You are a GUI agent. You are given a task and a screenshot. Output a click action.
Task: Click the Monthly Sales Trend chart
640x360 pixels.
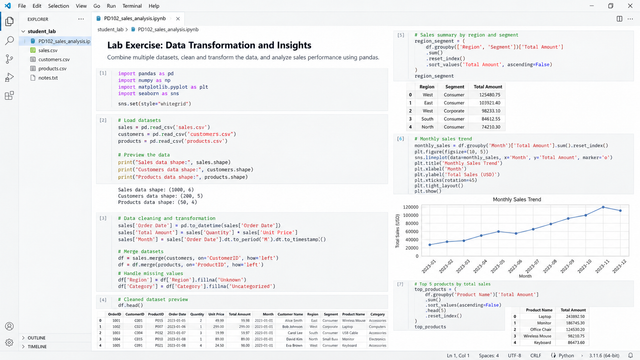(x=514, y=237)
